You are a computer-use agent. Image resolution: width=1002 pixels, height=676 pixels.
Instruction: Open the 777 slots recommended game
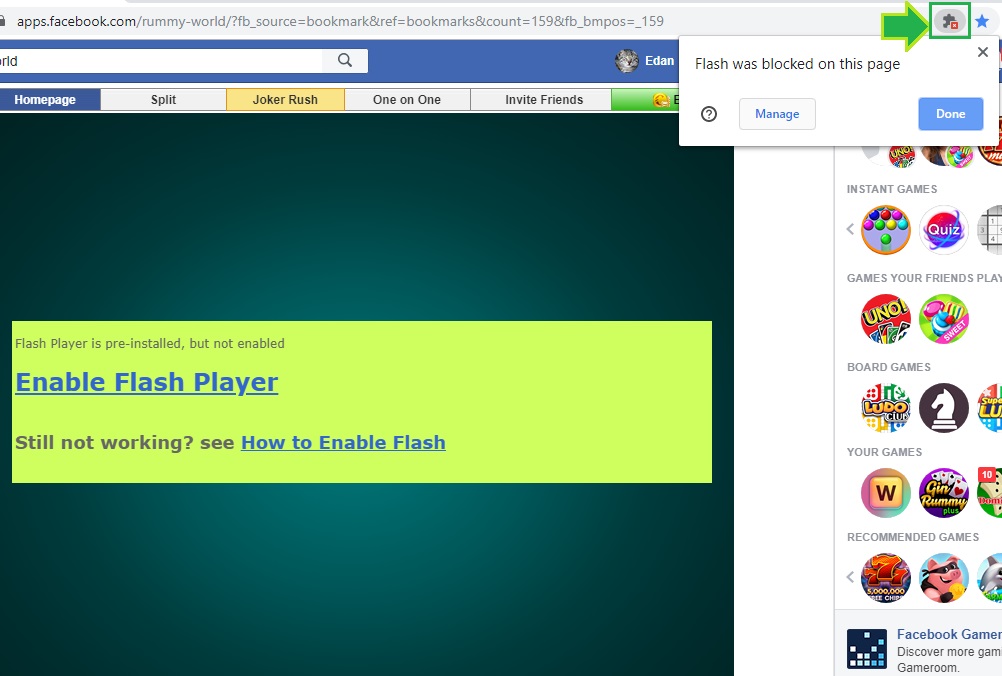[x=886, y=578]
